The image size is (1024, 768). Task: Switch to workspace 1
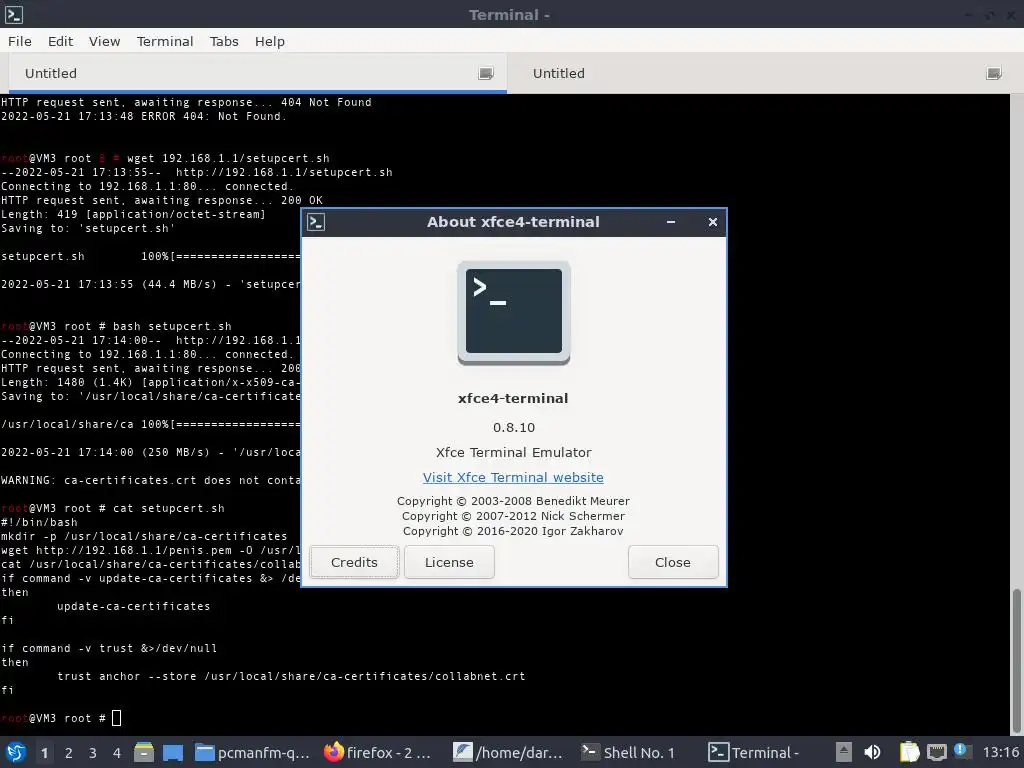point(44,753)
